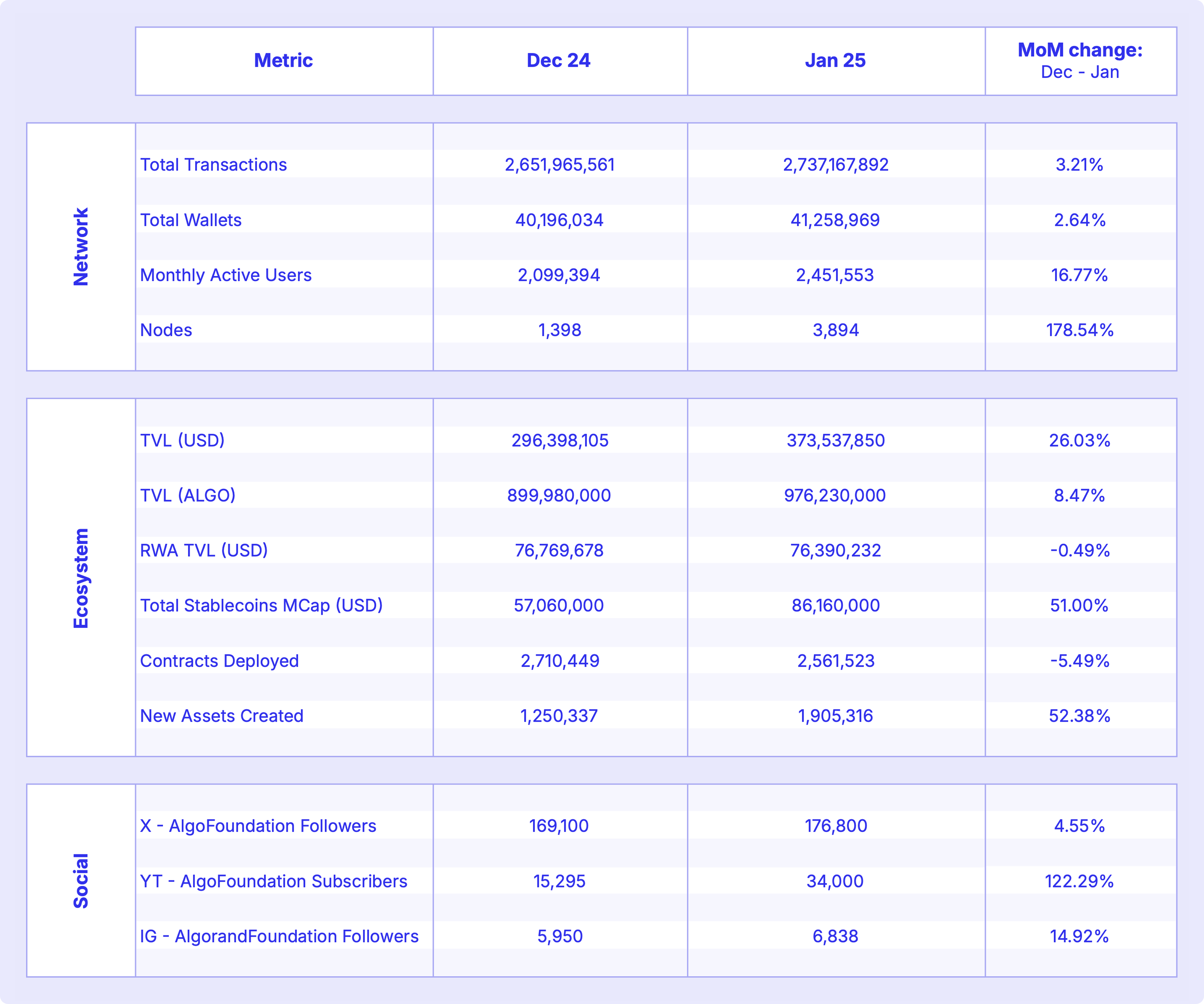The height and width of the screenshot is (1004, 1204).
Task: Select the Ecosystem section label
Action: pos(81,578)
